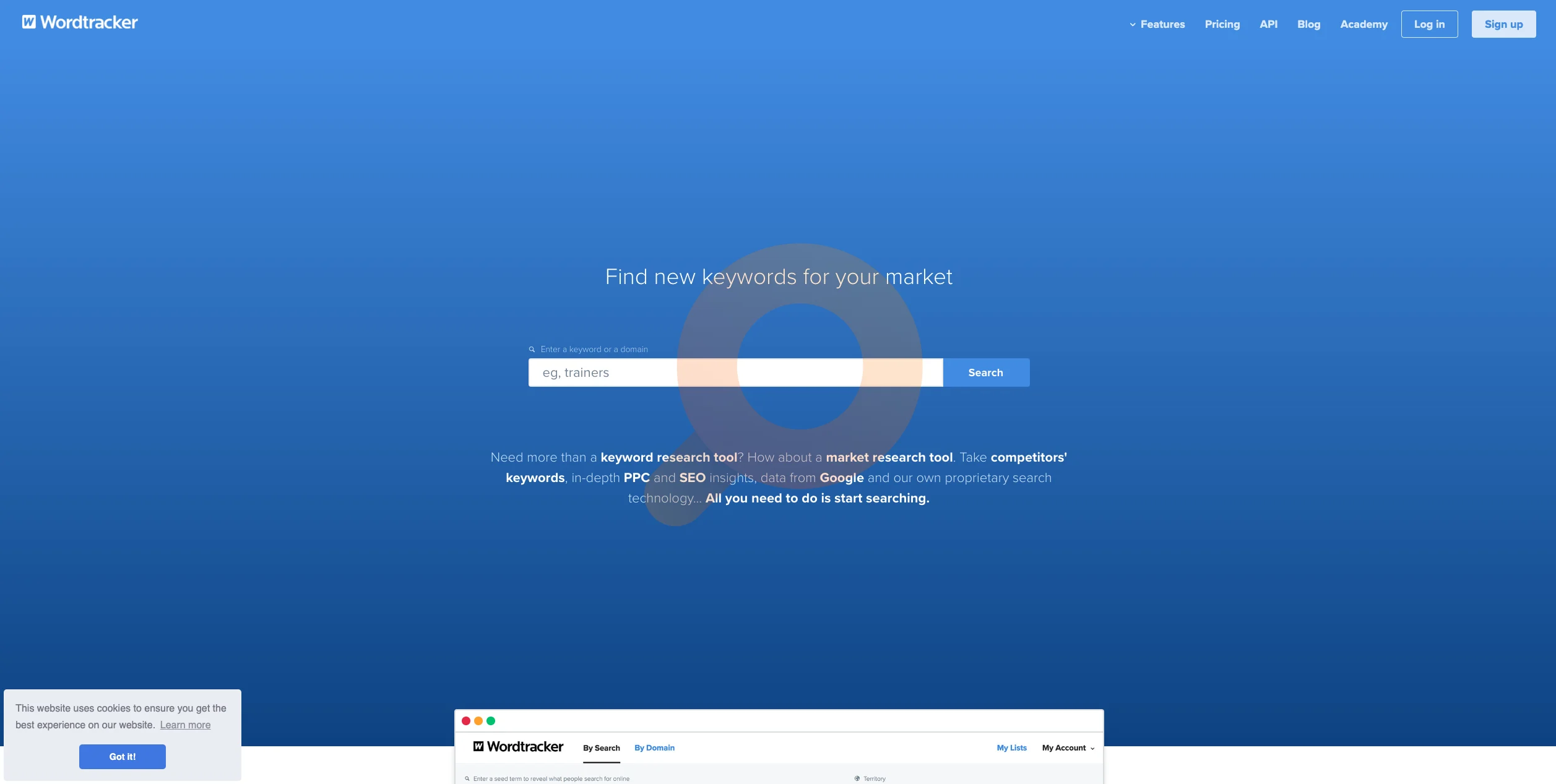Viewport: 1556px width, 784px height.
Task: Expand the Features dropdown menu
Action: [x=1157, y=24]
